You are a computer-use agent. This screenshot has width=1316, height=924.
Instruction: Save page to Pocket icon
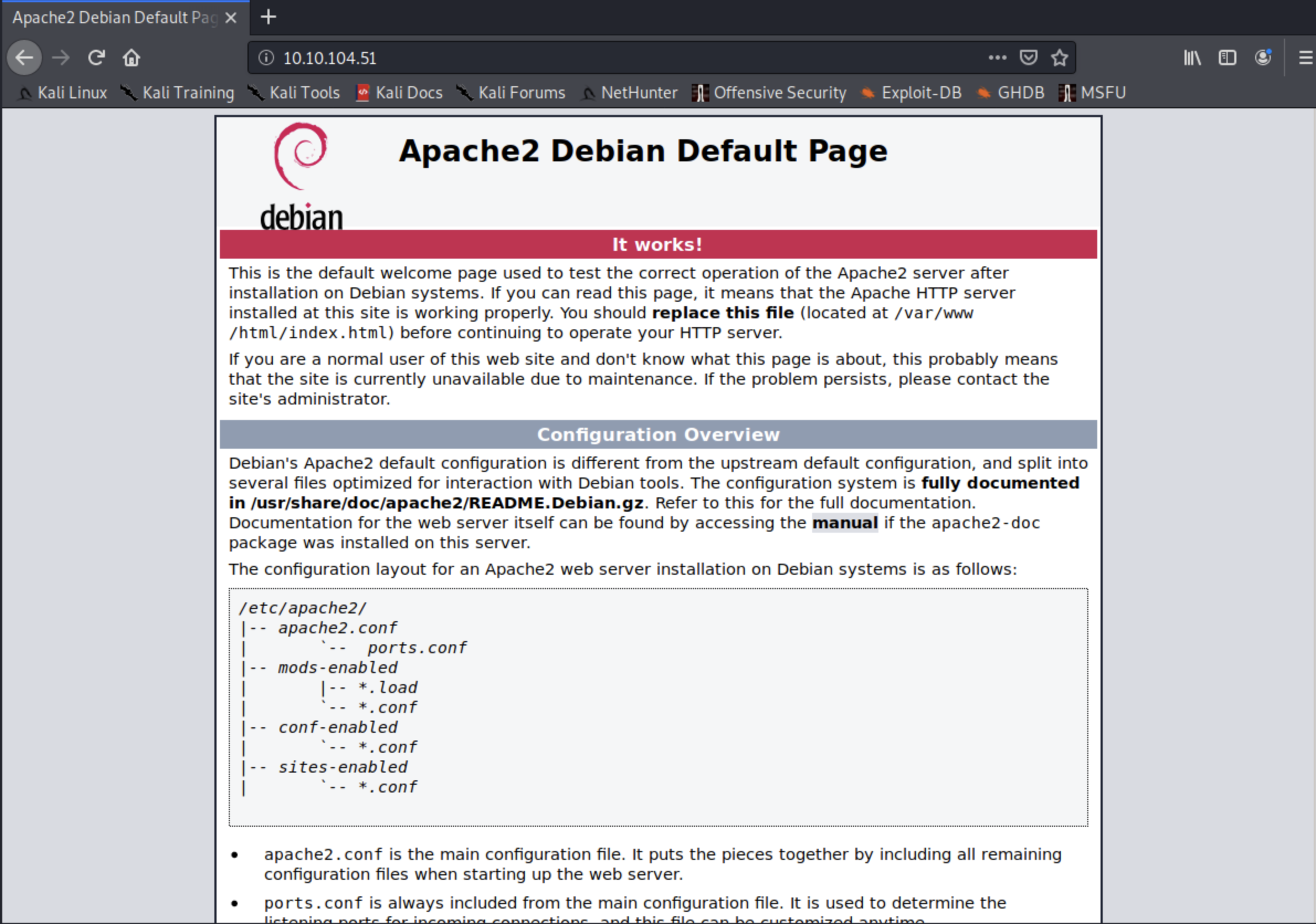point(1028,58)
